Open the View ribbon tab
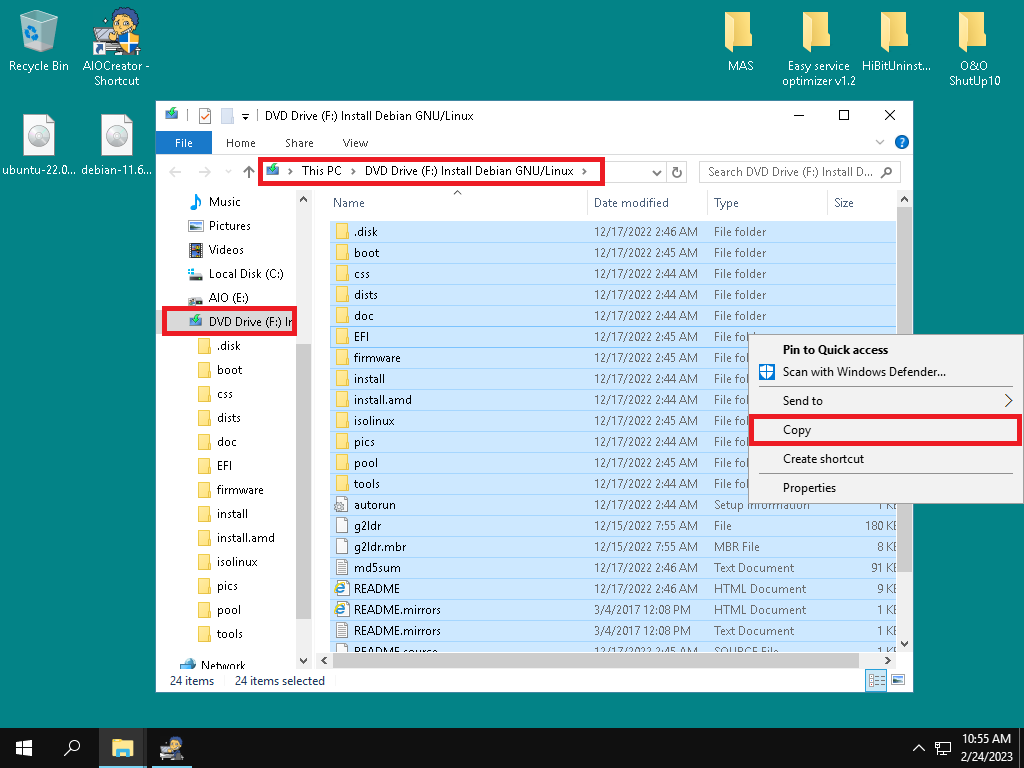 (x=355, y=143)
